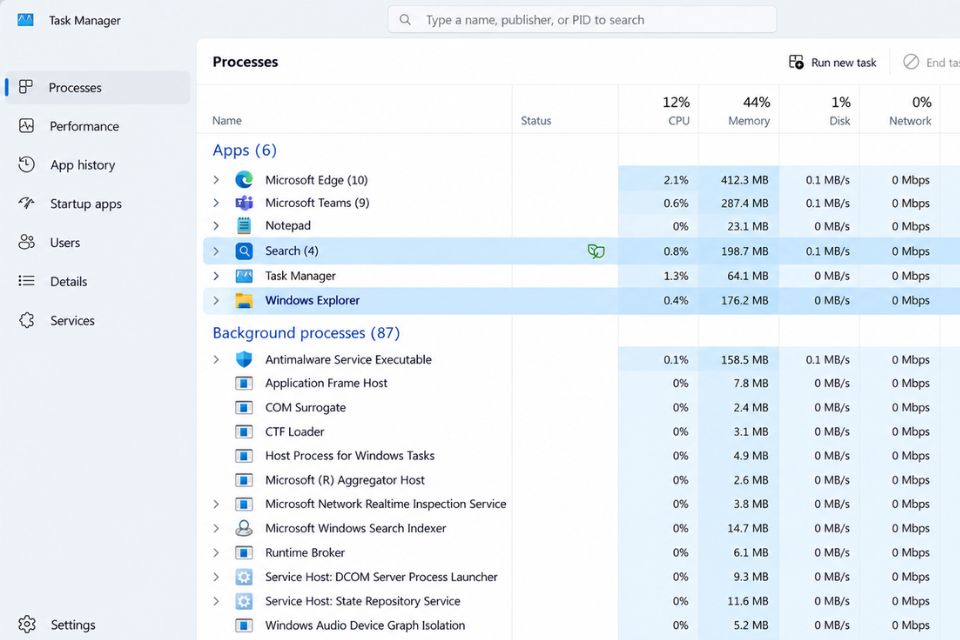Click the 287.4 MB memory value for Teams
Image resolution: width=960 pixels, height=640 pixels.
tap(744, 203)
